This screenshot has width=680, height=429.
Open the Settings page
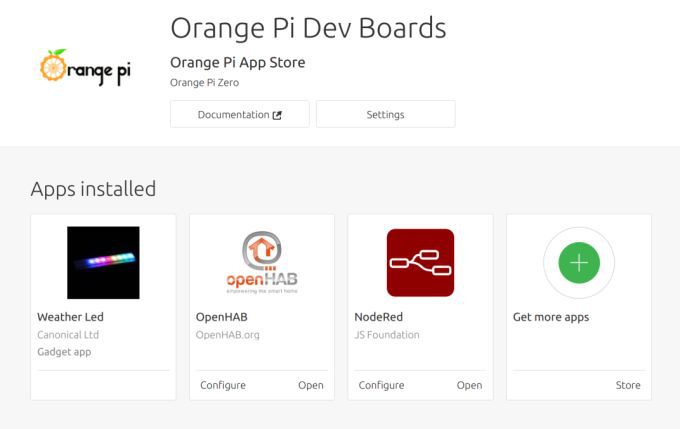click(x=385, y=115)
